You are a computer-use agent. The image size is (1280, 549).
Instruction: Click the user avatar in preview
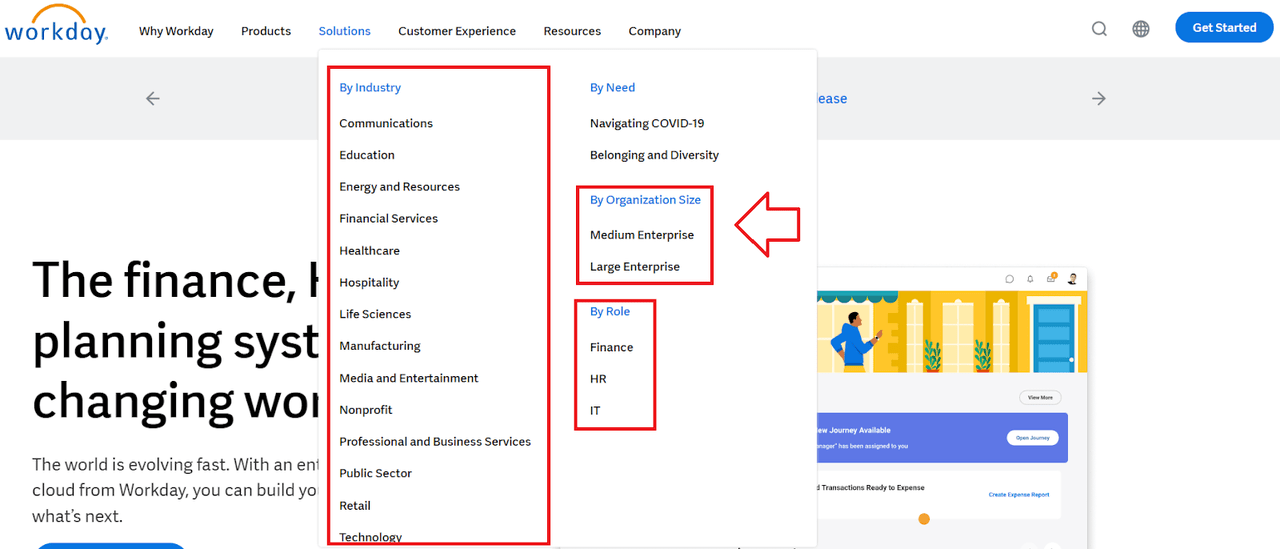(x=1072, y=279)
